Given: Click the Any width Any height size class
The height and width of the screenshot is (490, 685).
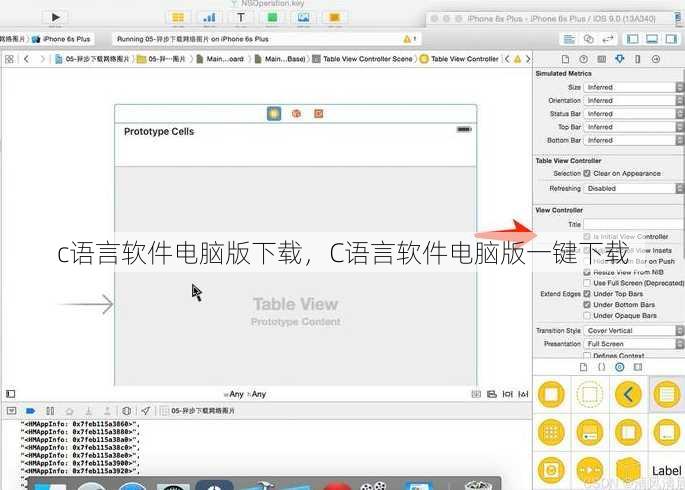Looking at the screenshot, I should point(245,394).
